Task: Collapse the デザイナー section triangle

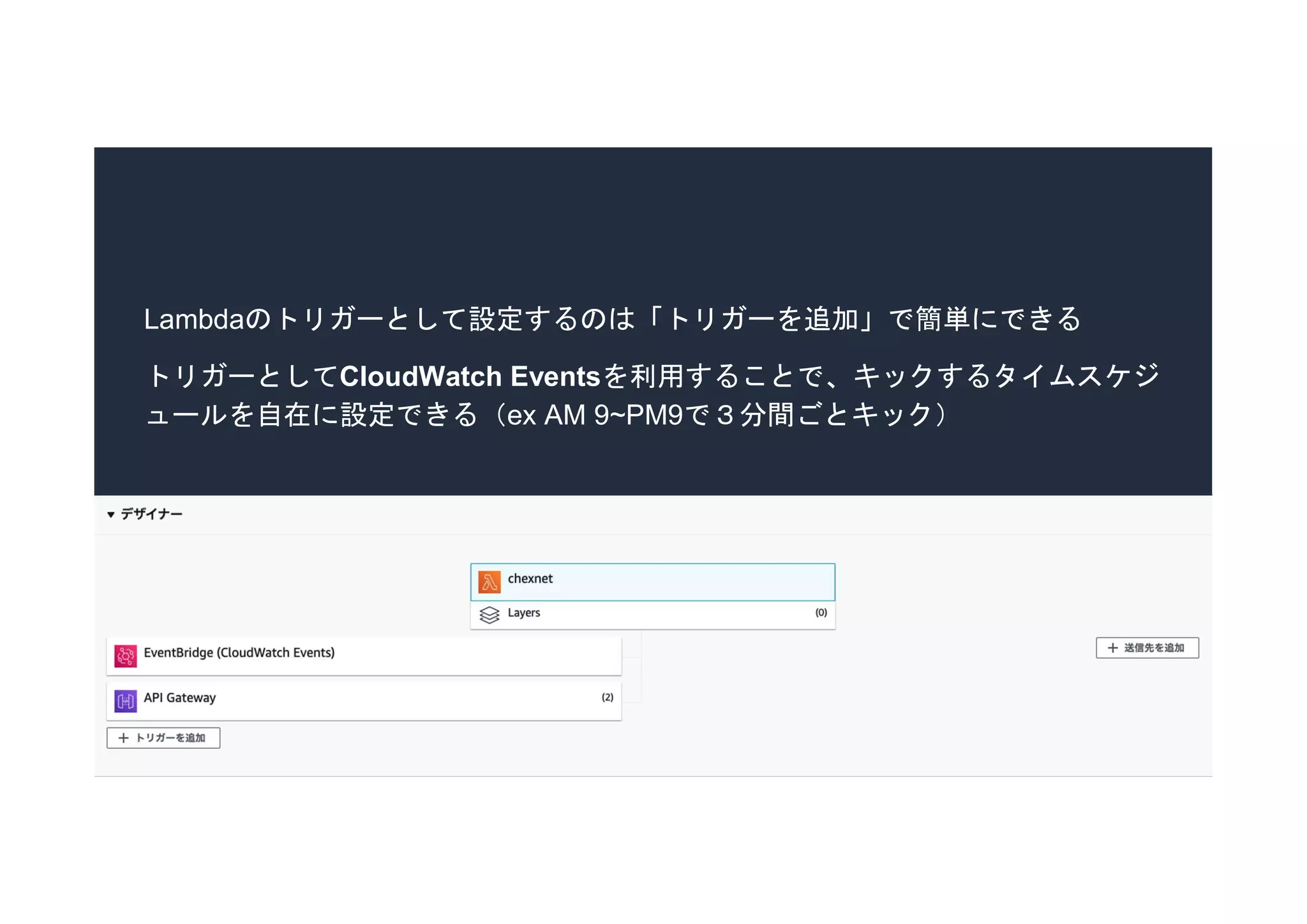Action: [111, 514]
